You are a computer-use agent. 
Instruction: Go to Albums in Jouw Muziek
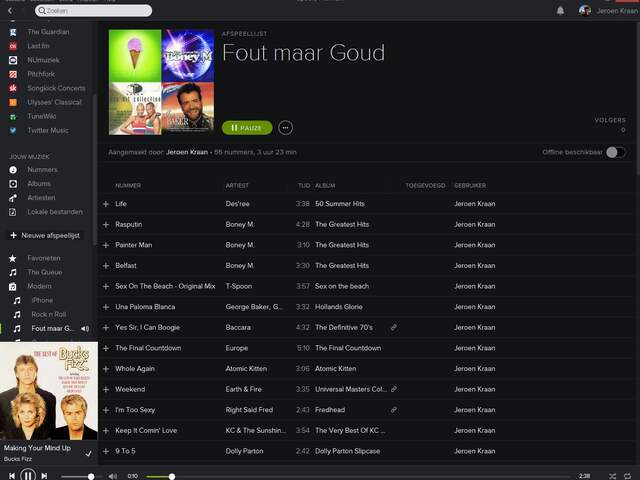39,184
